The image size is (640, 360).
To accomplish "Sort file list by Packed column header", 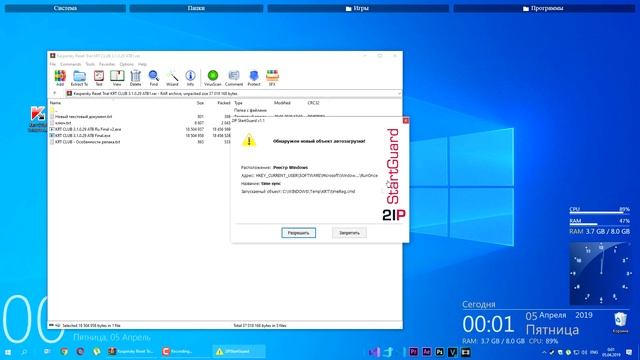I will [x=224, y=103].
